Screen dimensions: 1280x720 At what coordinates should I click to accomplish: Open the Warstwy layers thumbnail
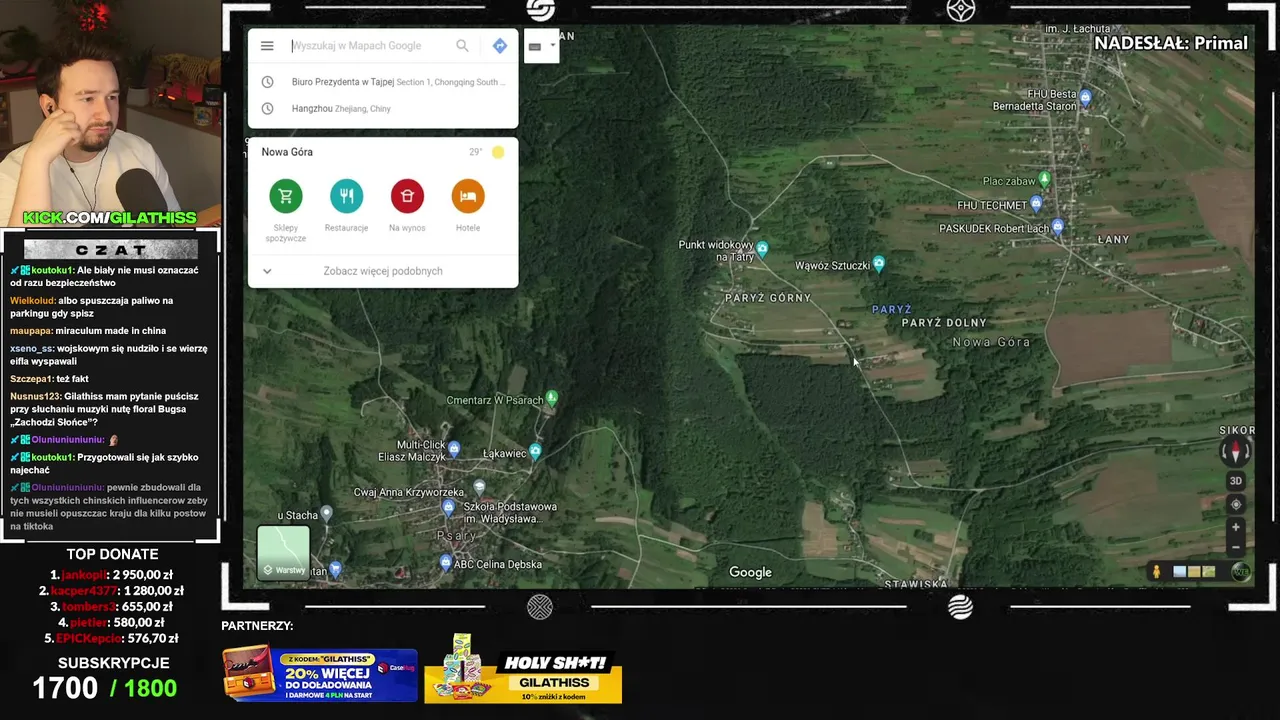point(283,552)
